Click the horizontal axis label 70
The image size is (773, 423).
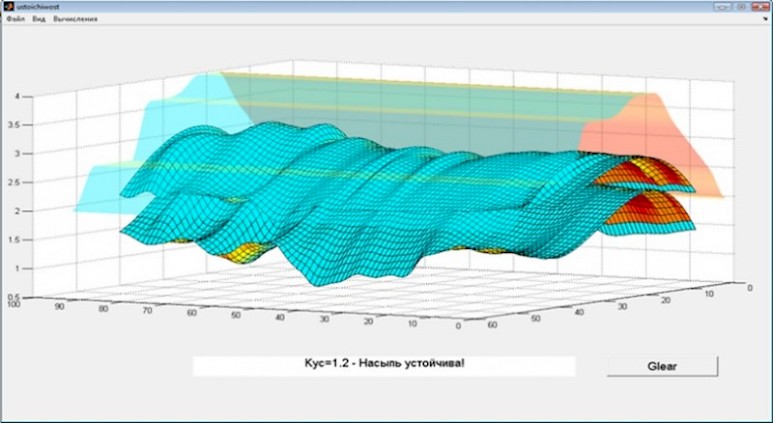point(147,311)
